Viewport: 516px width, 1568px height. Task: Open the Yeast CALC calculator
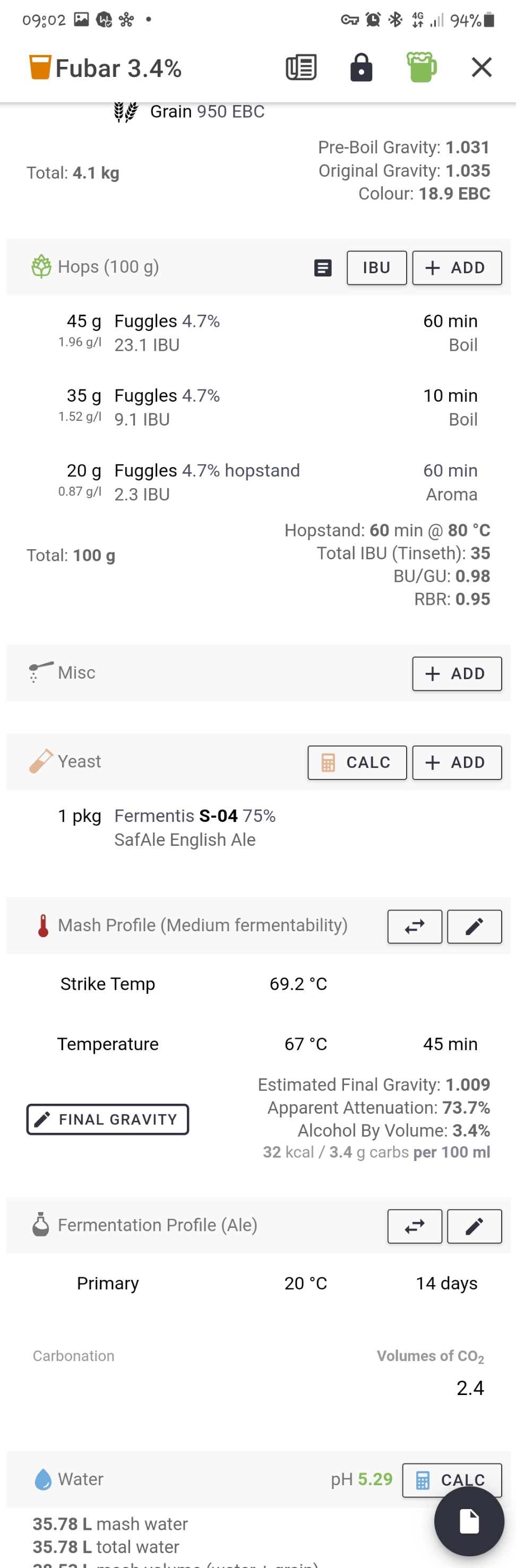[357, 763]
